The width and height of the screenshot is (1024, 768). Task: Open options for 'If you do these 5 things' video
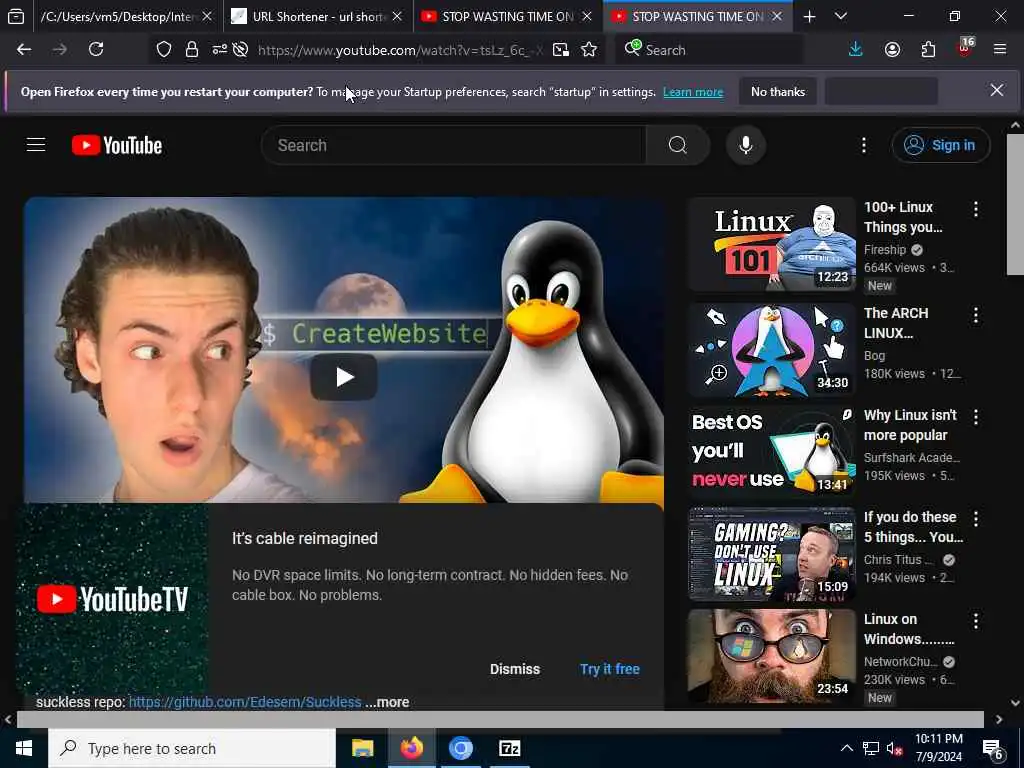point(976,519)
